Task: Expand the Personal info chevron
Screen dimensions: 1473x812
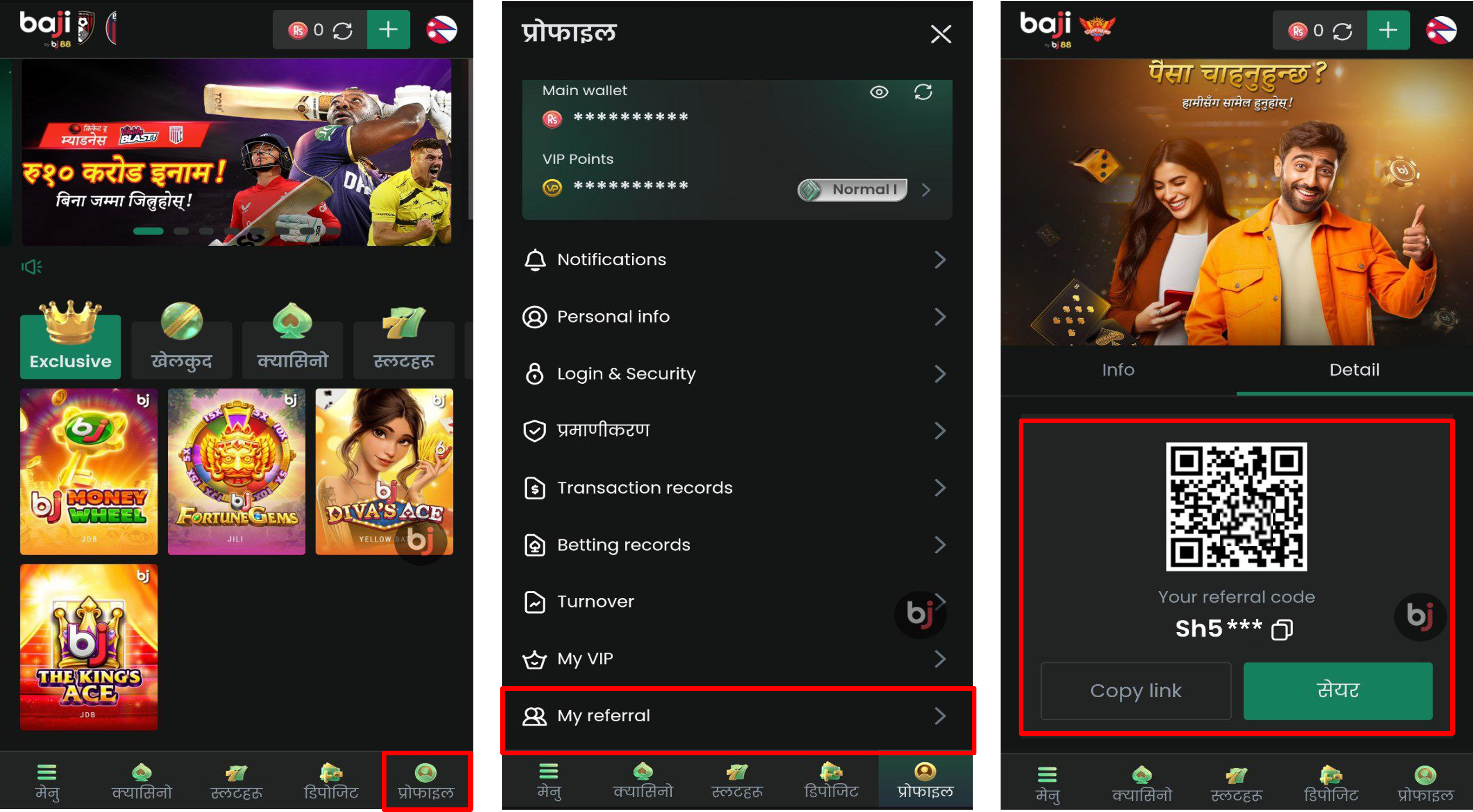Action: coord(939,316)
